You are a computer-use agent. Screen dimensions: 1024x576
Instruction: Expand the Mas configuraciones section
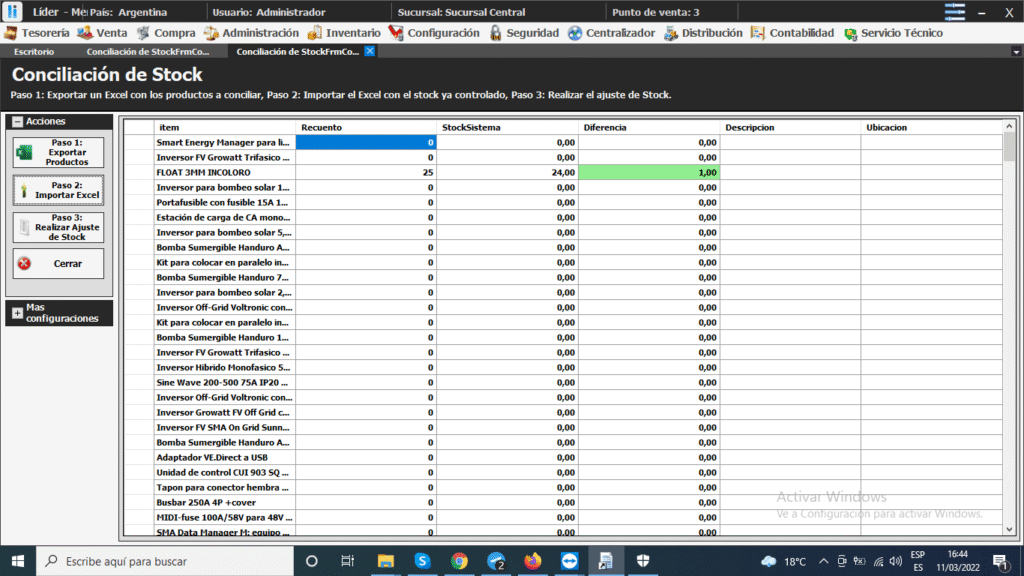click(x=17, y=313)
